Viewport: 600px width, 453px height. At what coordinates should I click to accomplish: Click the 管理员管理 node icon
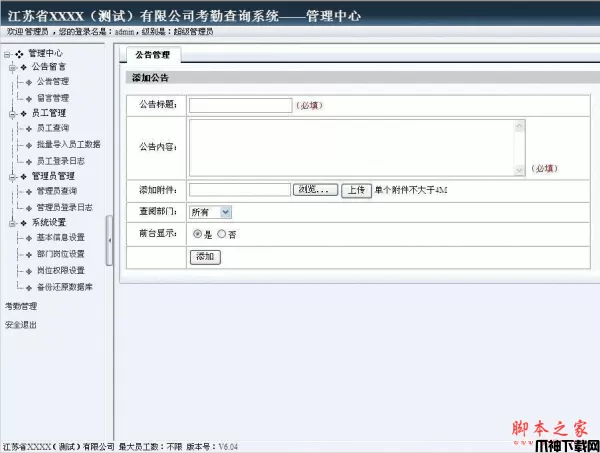(24, 177)
